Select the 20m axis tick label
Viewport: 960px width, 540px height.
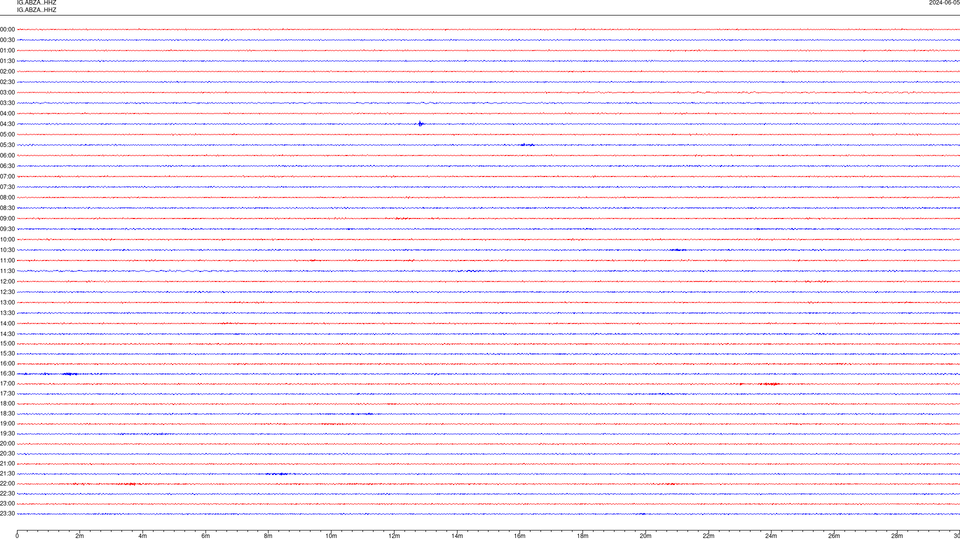(x=646, y=536)
